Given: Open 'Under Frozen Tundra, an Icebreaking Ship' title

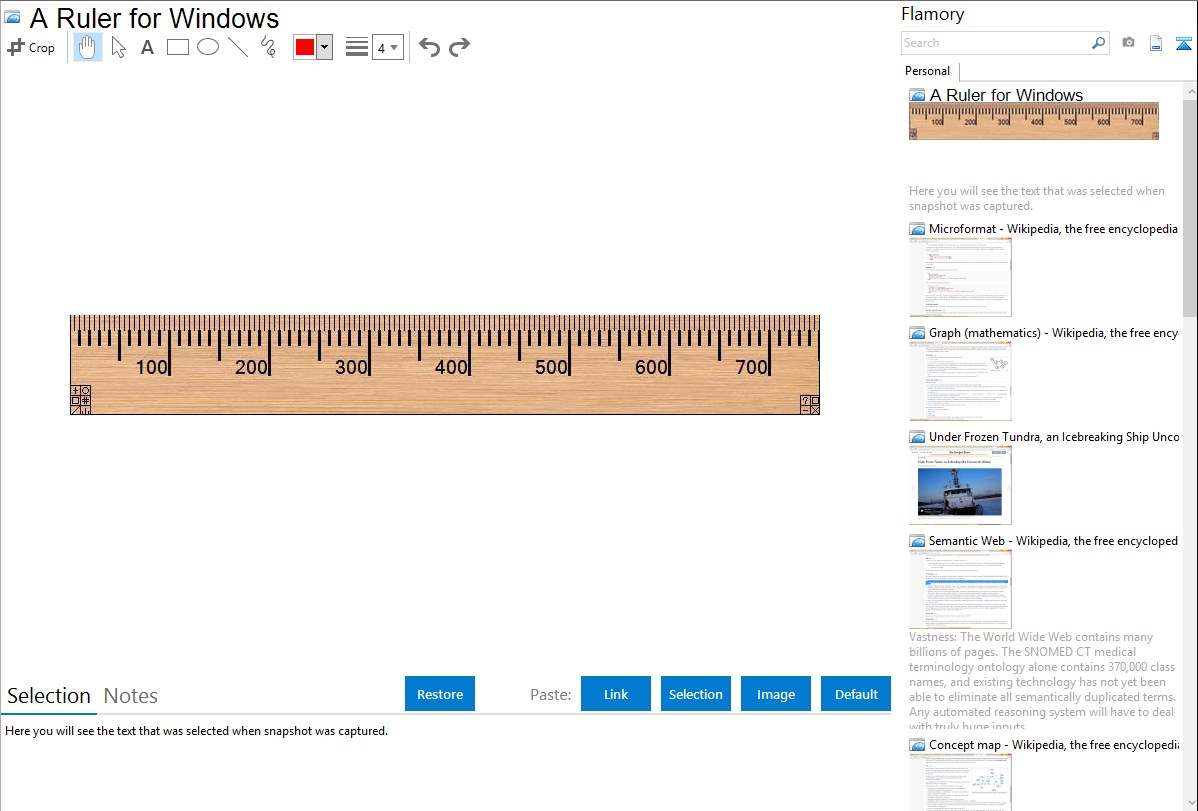Looking at the screenshot, I should tap(1054, 436).
